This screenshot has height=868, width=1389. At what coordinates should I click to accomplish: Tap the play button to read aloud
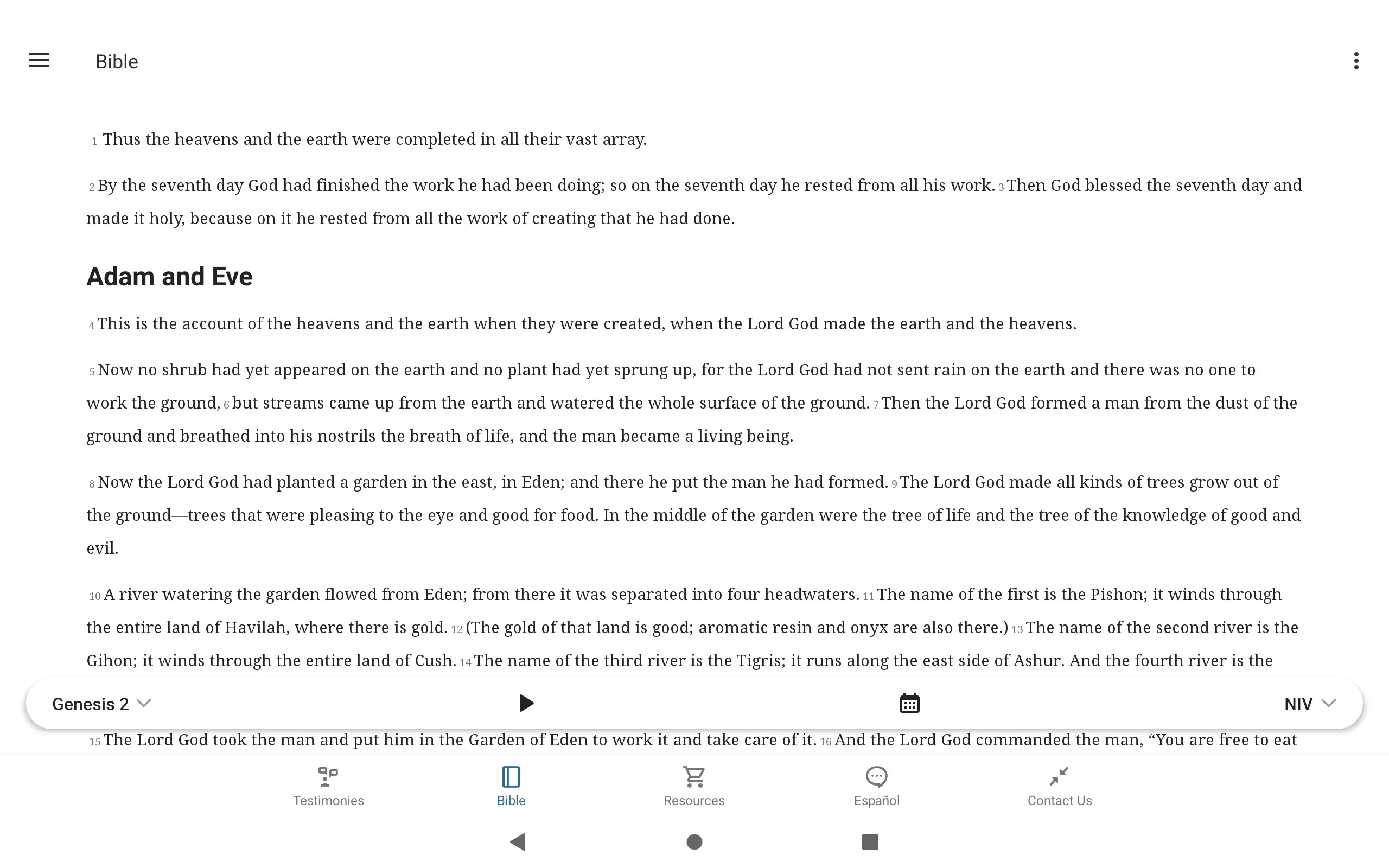tap(525, 703)
